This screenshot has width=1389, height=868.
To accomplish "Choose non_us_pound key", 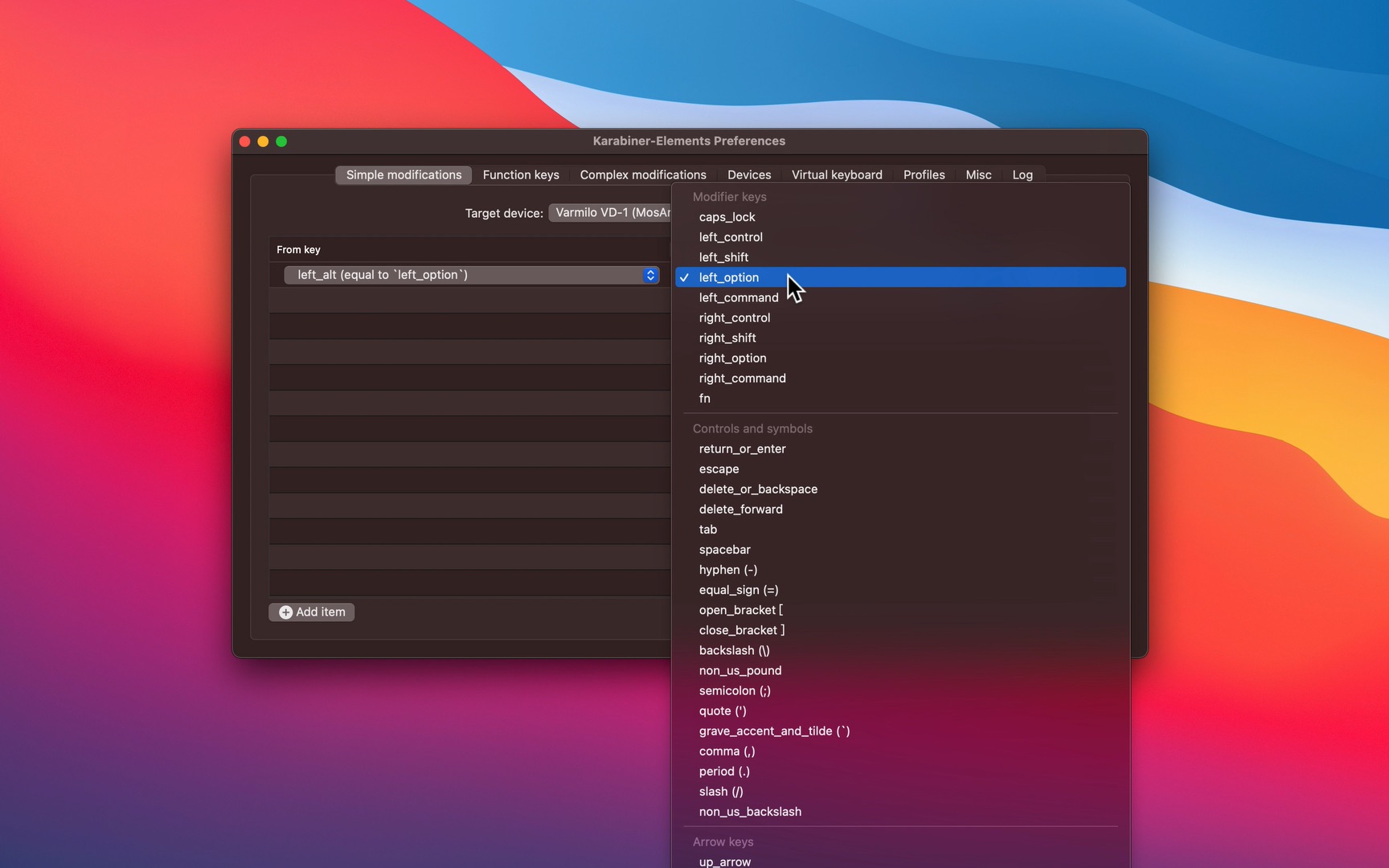I will tap(900, 669).
